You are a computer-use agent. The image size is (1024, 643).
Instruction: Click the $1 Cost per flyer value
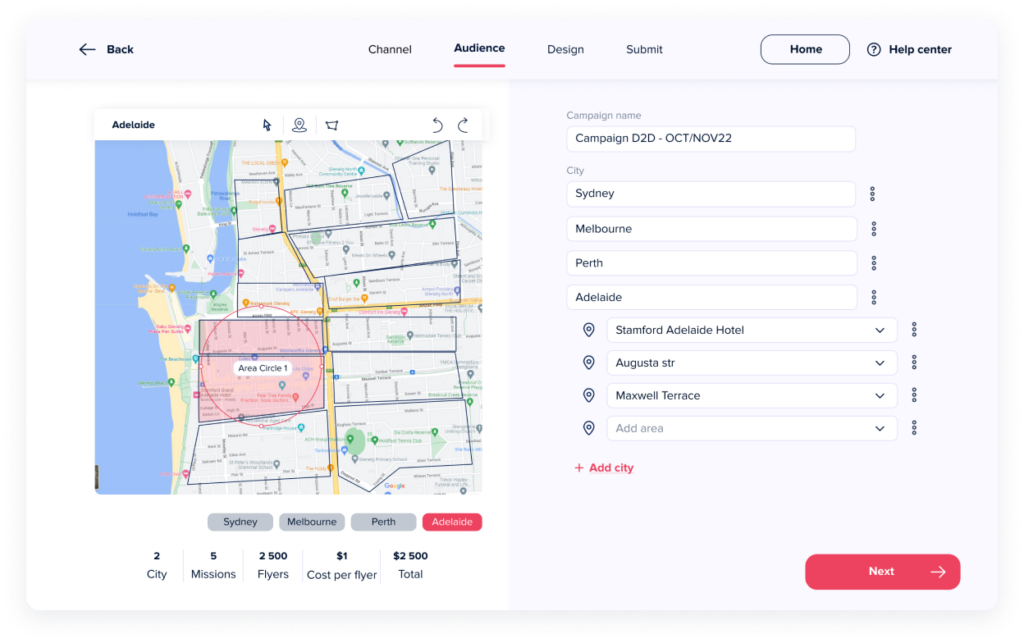click(342, 556)
